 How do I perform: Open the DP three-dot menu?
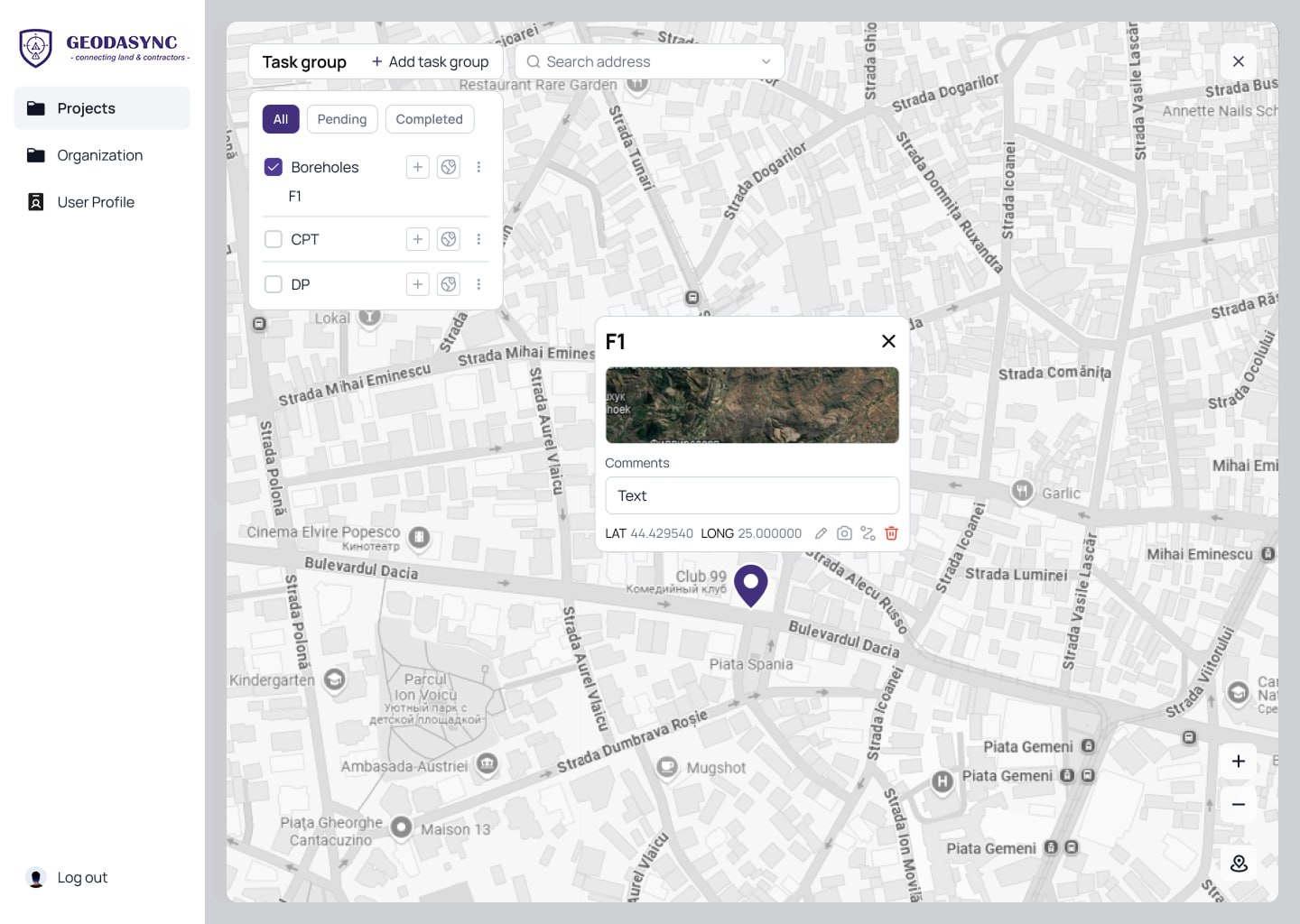[x=479, y=283]
